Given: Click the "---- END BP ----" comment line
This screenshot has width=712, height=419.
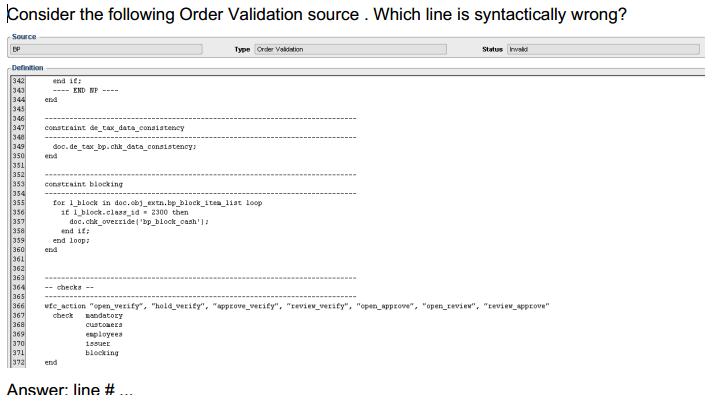Looking at the screenshot, I should pyautogui.click(x=89, y=90).
